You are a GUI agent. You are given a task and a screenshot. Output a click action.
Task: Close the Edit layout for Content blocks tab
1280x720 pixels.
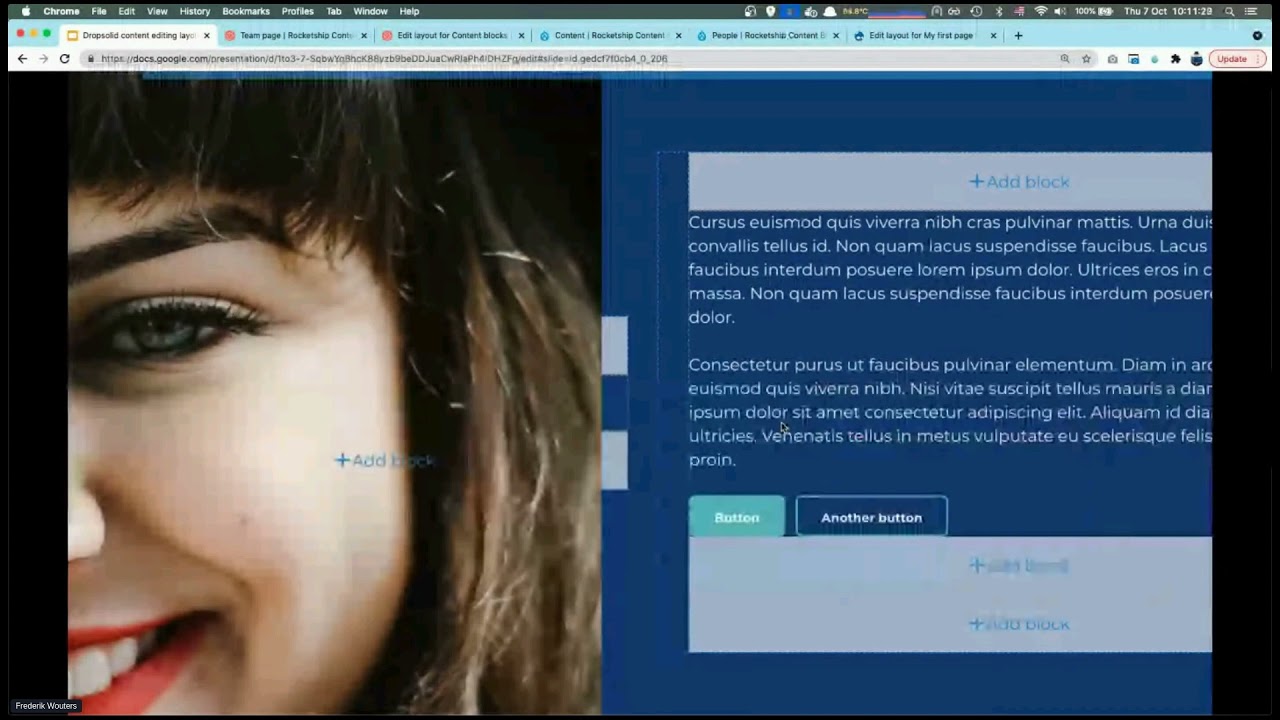point(521,35)
